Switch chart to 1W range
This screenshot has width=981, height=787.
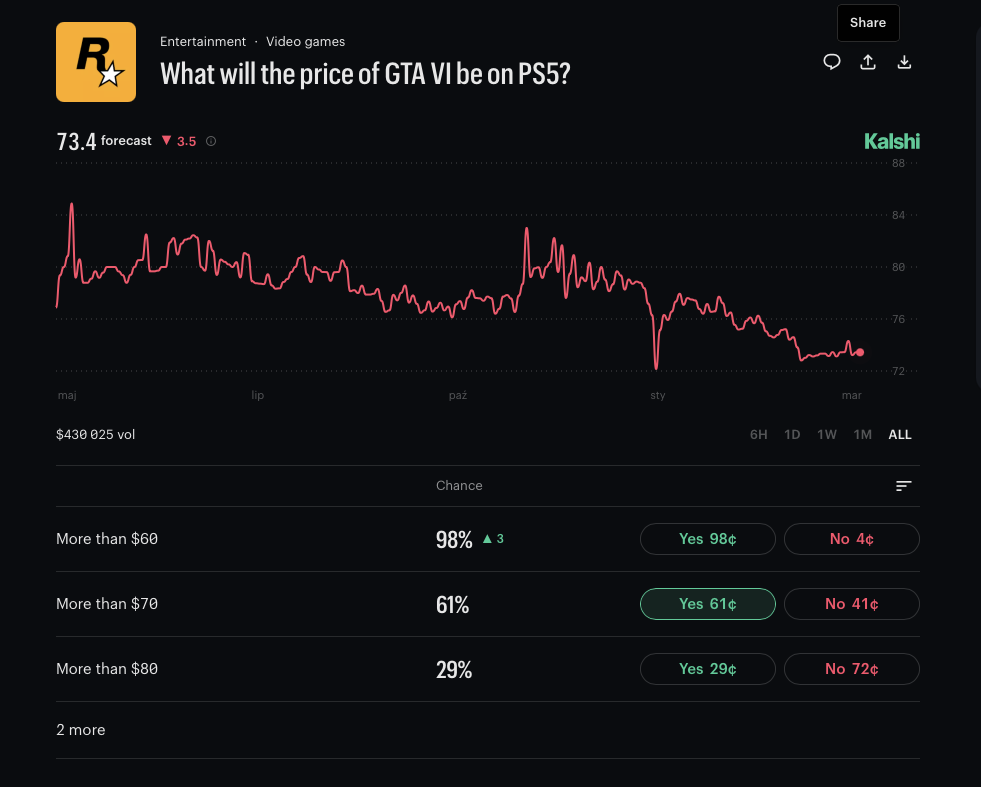pyautogui.click(x=826, y=435)
